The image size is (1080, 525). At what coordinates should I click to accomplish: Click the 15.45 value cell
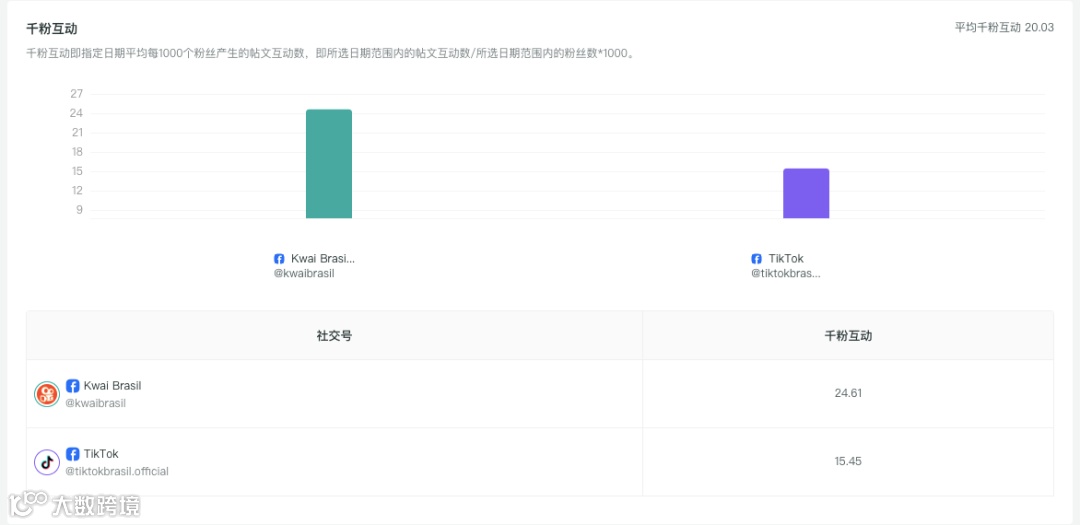coord(848,462)
